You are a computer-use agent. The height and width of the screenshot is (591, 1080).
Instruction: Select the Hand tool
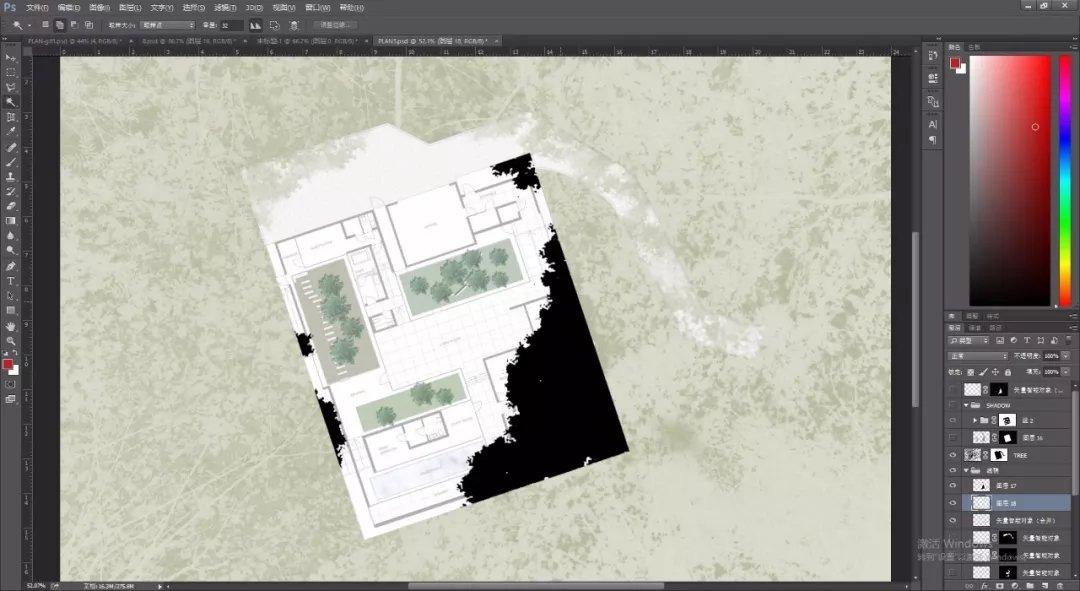10,326
